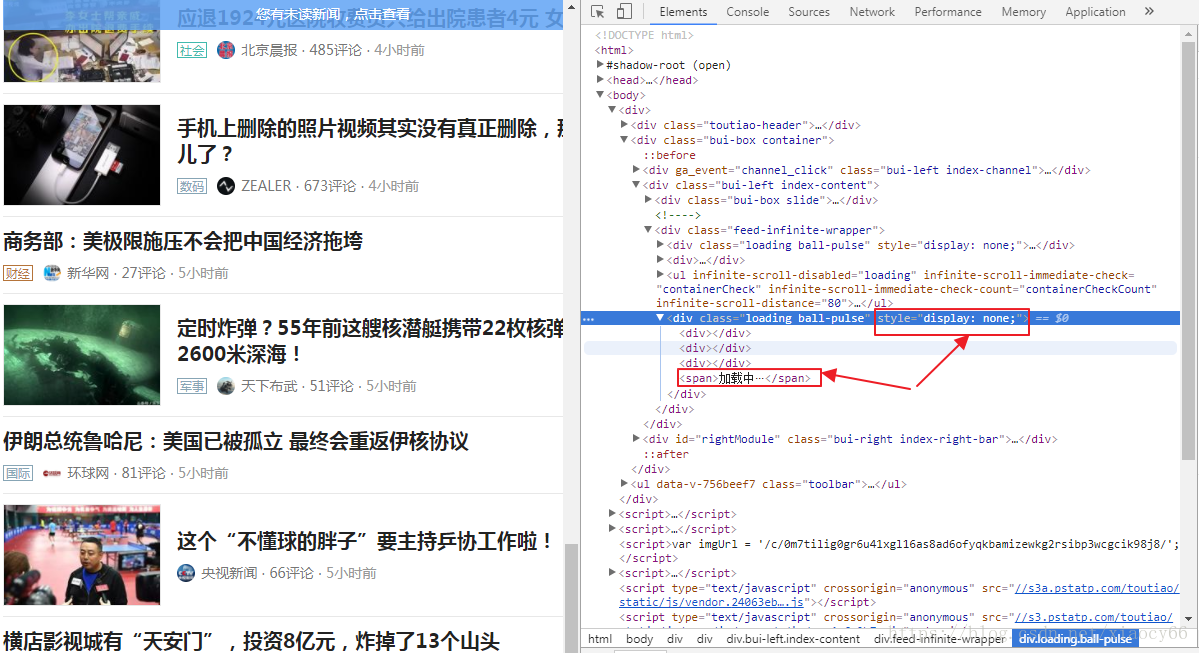Screen dimensions: 1199x653
Task: Open the Application tab
Action: (1095, 11)
